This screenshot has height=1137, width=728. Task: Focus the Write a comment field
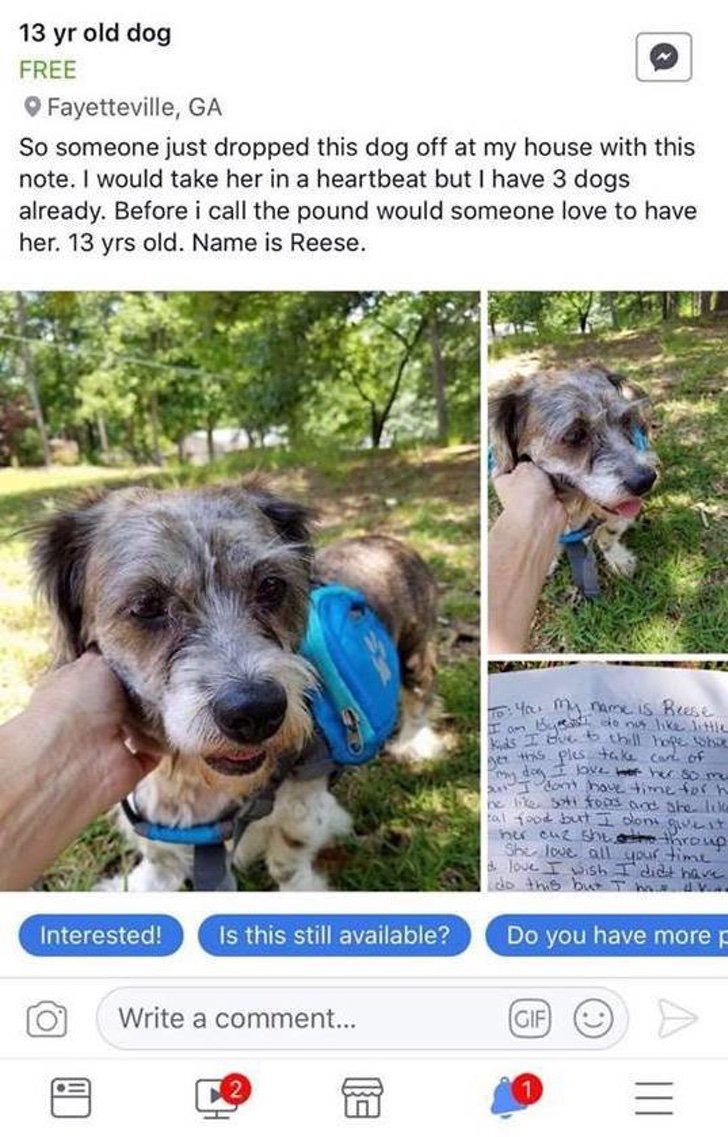point(362,1019)
